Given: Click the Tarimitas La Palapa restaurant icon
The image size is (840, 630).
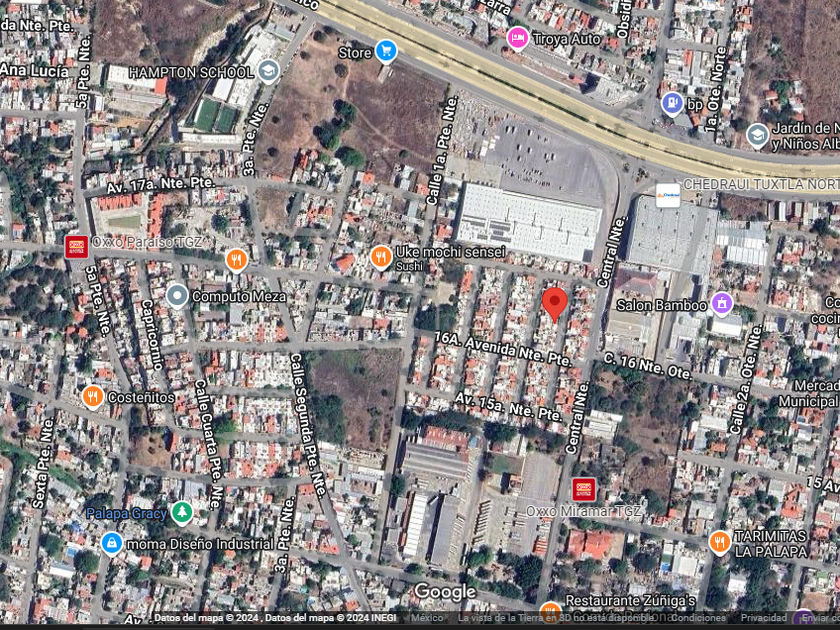Looking at the screenshot, I should coord(719,543).
